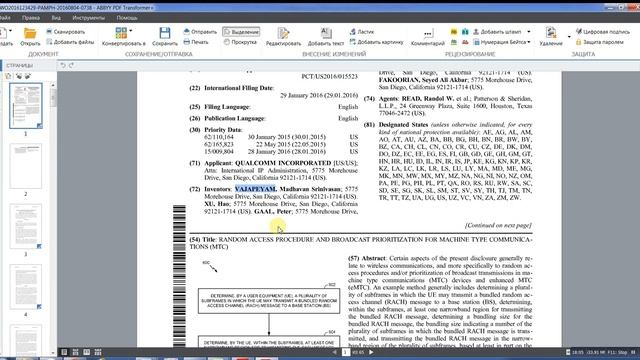The height and width of the screenshot is (360, 640).
Task: Select the Ластик eraser tool
Action: pyautogui.click(x=362, y=31)
